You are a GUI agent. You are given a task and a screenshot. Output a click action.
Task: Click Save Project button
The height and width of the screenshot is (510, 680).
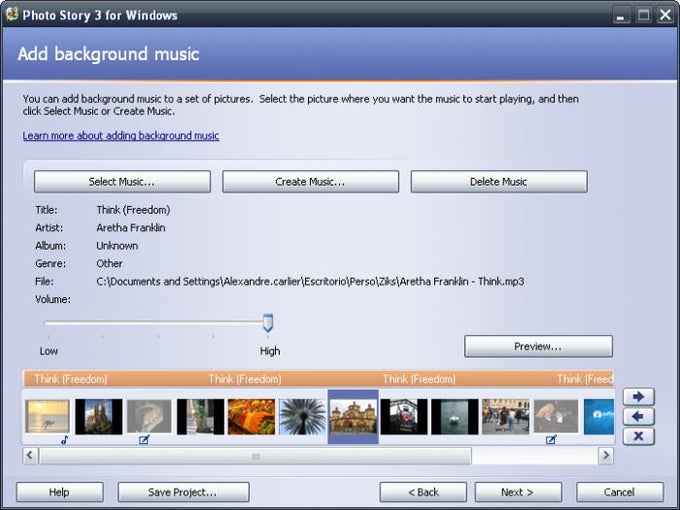pos(183,492)
